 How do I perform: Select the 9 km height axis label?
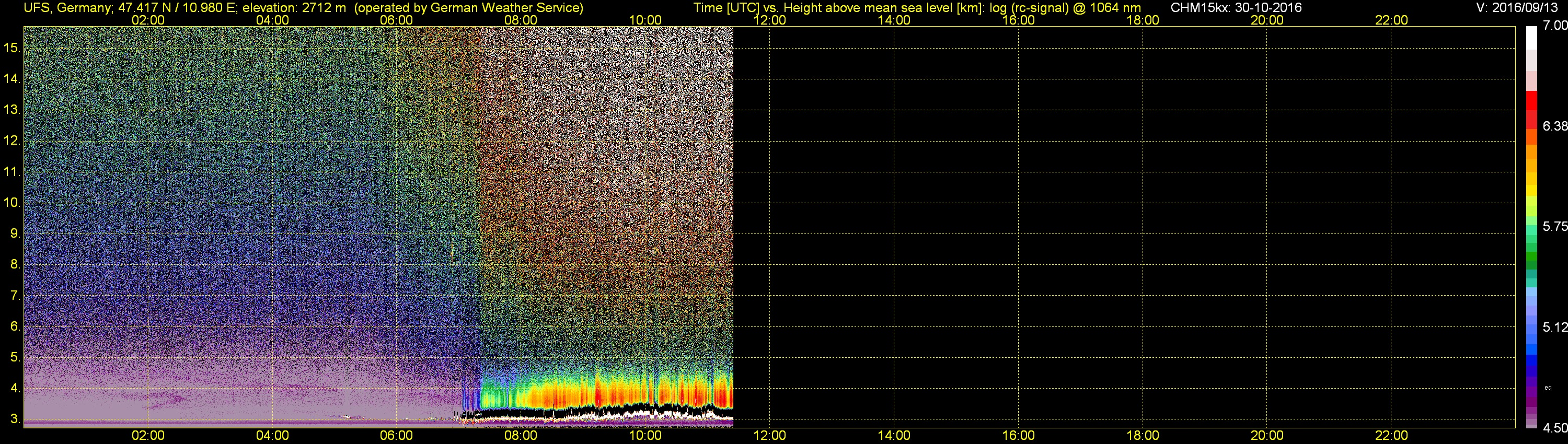[15, 233]
